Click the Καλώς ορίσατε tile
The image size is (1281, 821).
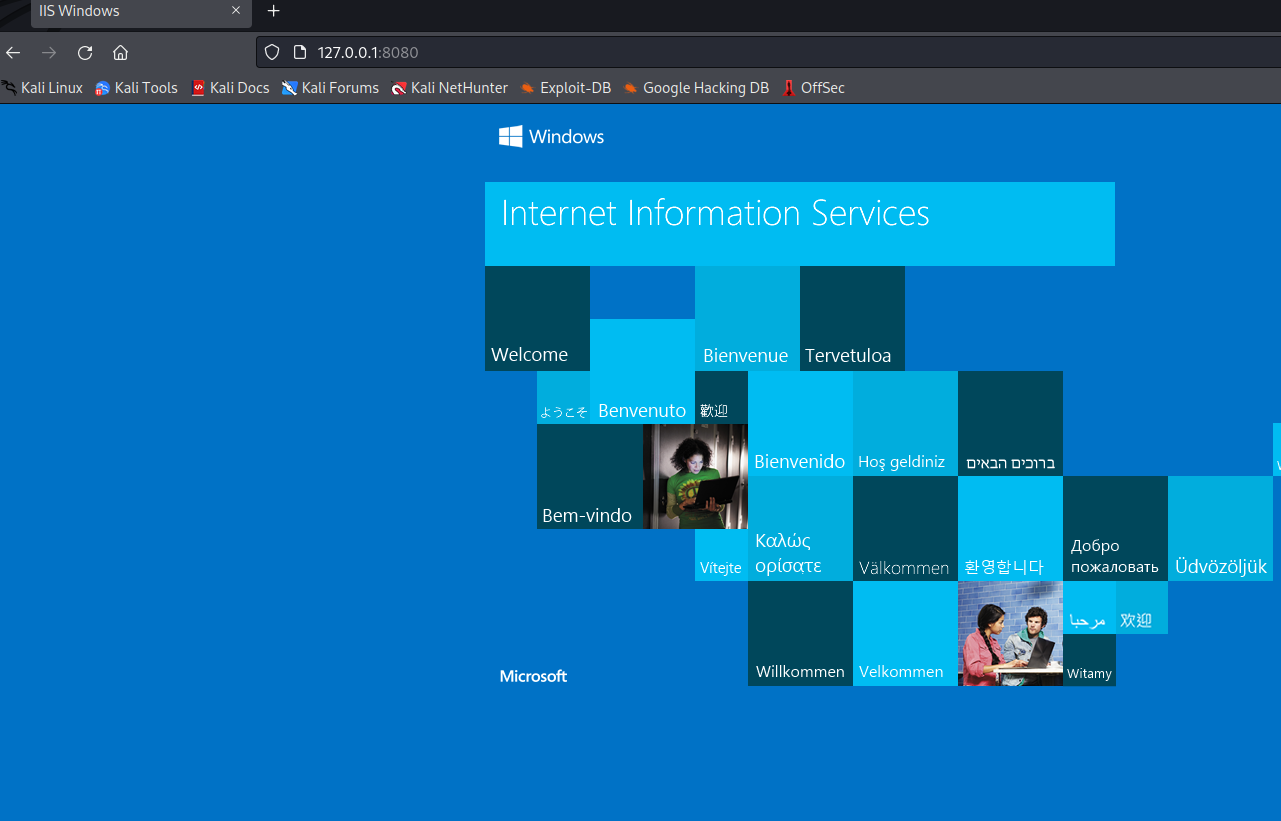800,529
